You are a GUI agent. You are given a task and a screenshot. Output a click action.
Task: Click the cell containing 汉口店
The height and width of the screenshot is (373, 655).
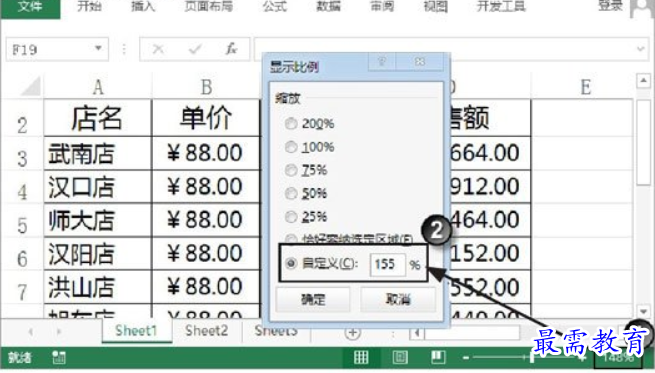98,187
